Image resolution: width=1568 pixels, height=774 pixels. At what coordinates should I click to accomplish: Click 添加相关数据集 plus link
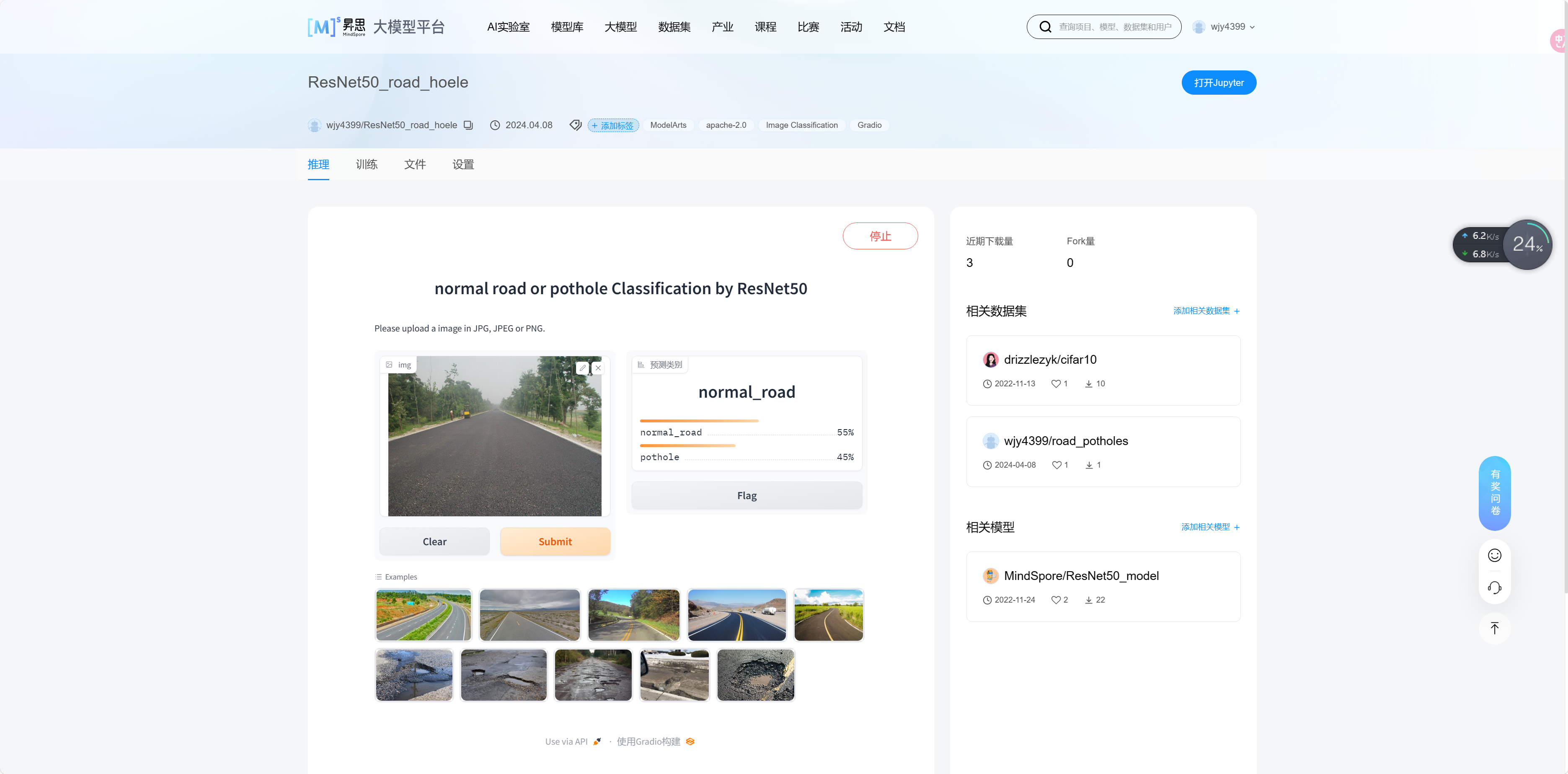(x=1206, y=311)
